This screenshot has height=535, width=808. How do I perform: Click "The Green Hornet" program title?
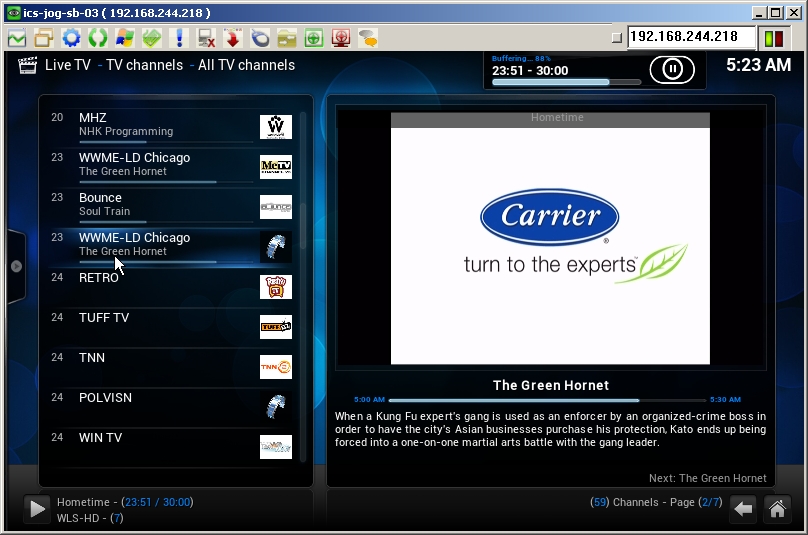point(551,386)
